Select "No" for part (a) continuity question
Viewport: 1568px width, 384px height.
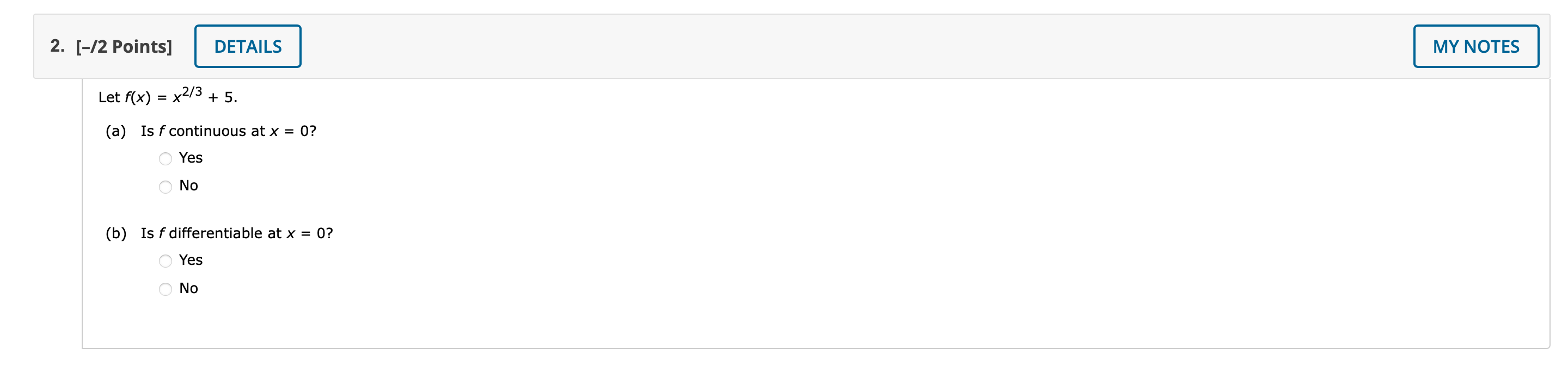pyautogui.click(x=165, y=186)
